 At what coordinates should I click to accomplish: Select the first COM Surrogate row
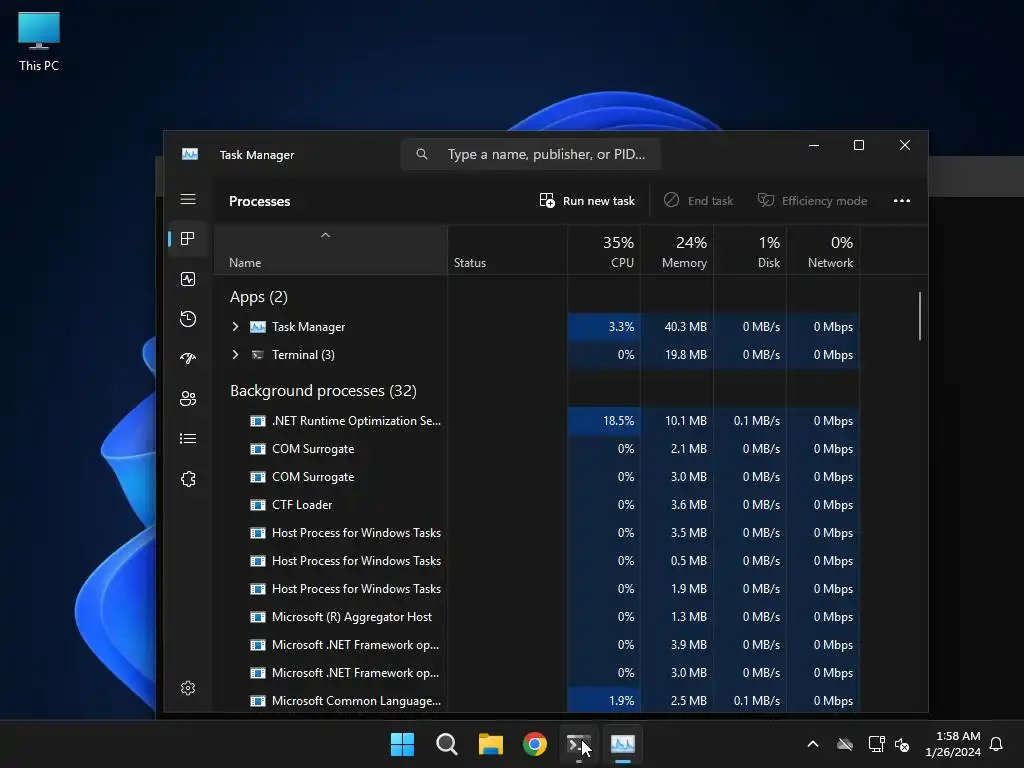click(537, 449)
